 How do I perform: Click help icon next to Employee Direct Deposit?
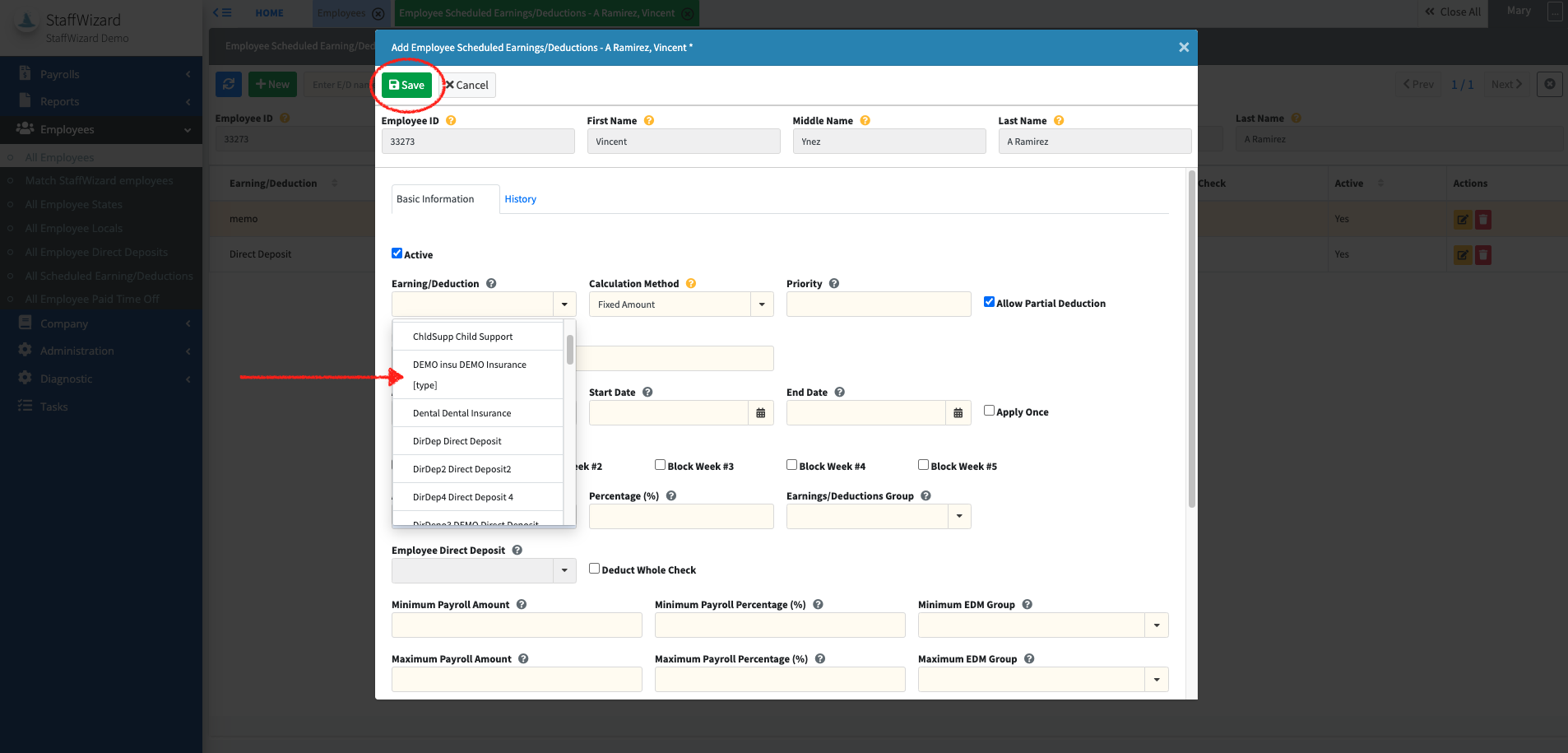coord(517,551)
